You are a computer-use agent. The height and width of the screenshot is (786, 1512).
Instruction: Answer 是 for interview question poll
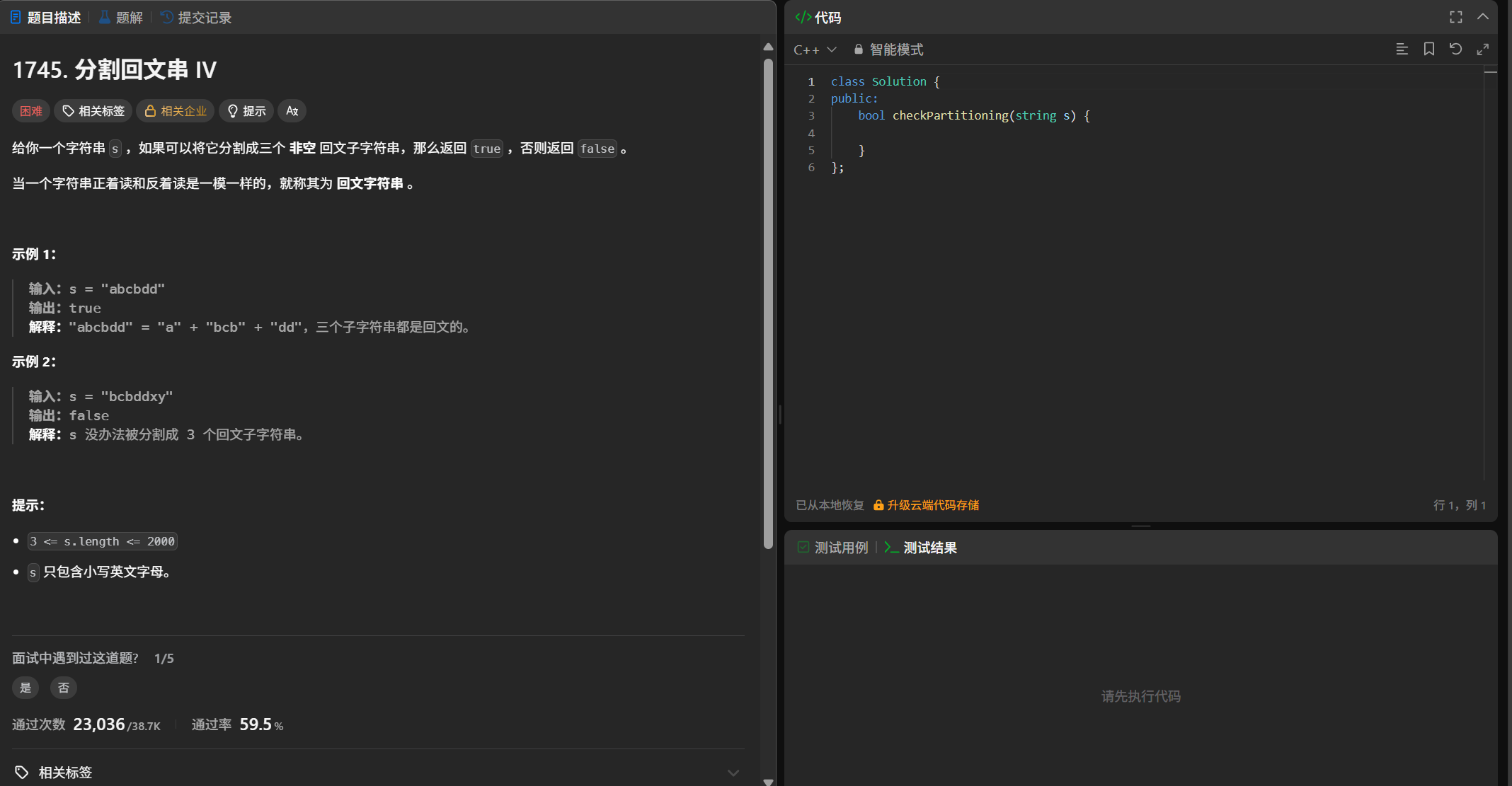[x=25, y=688]
